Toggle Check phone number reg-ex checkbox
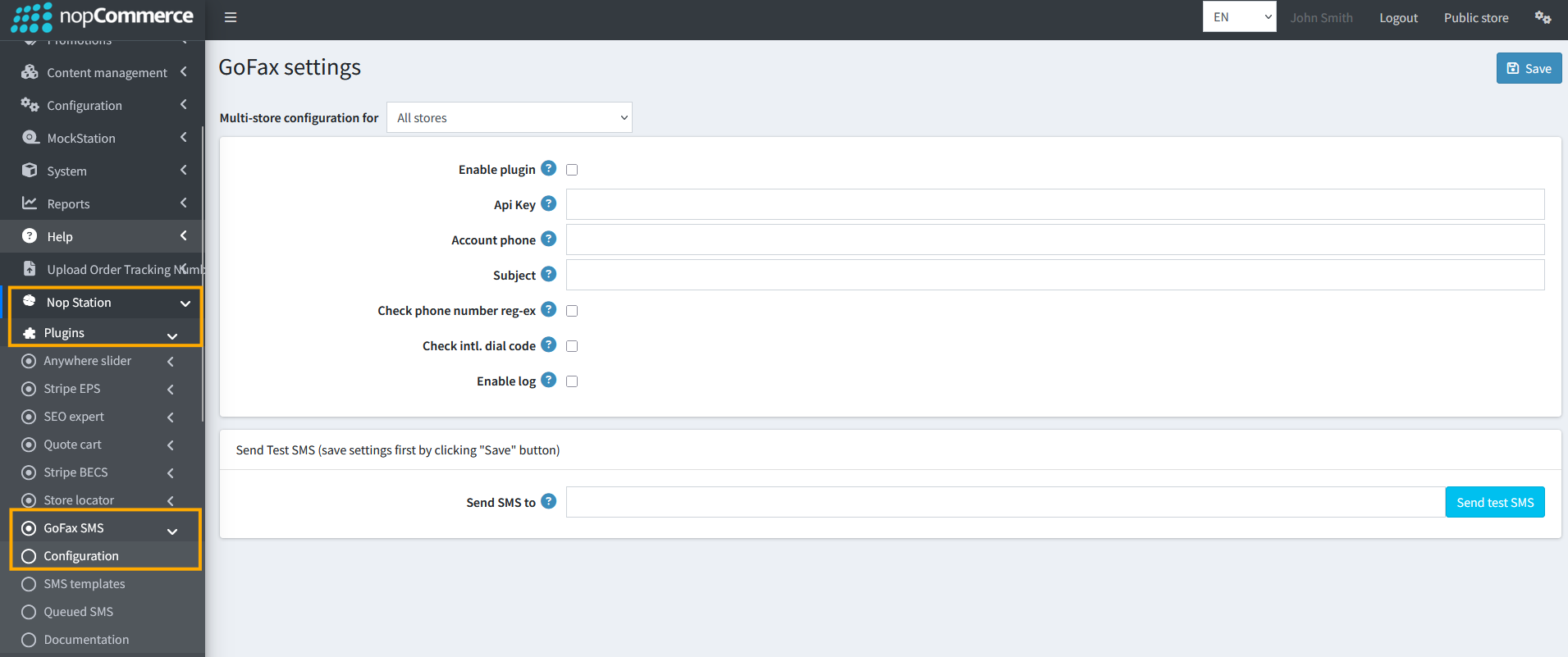Screen dimensions: 1568x657 (572, 311)
